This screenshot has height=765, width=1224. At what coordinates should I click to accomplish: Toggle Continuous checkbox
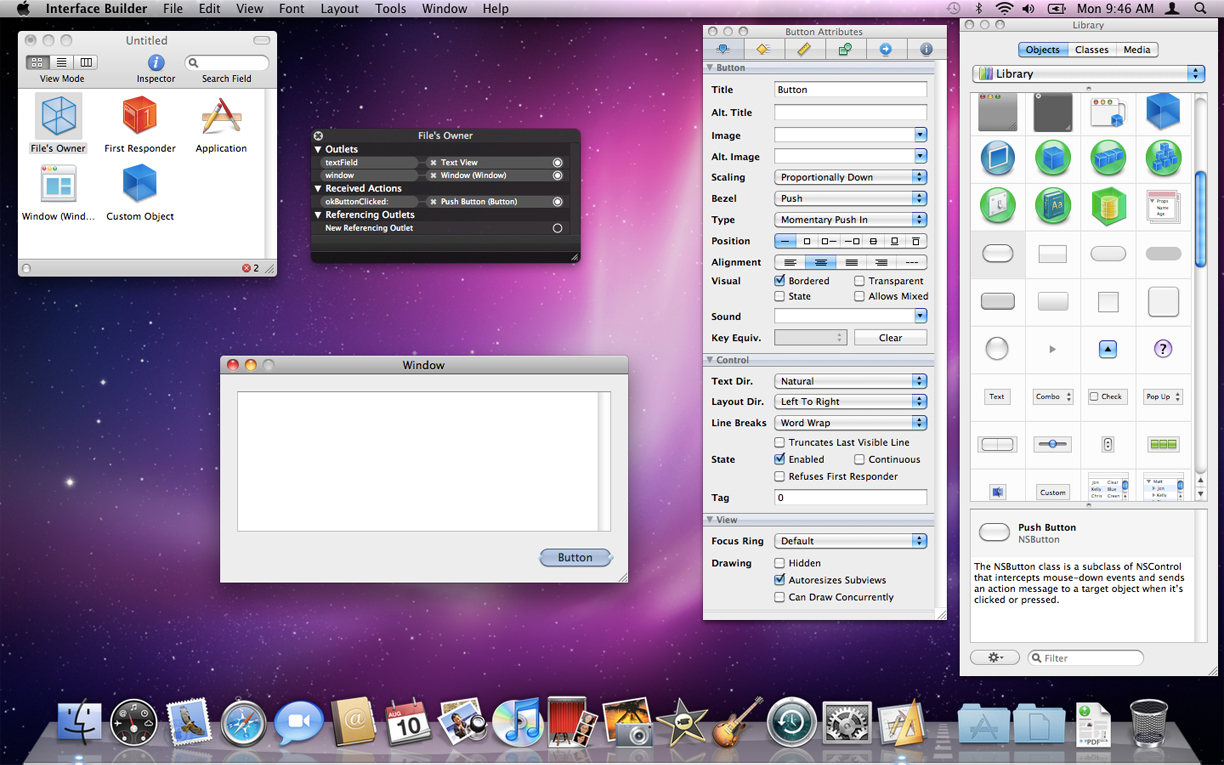tap(859, 459)
